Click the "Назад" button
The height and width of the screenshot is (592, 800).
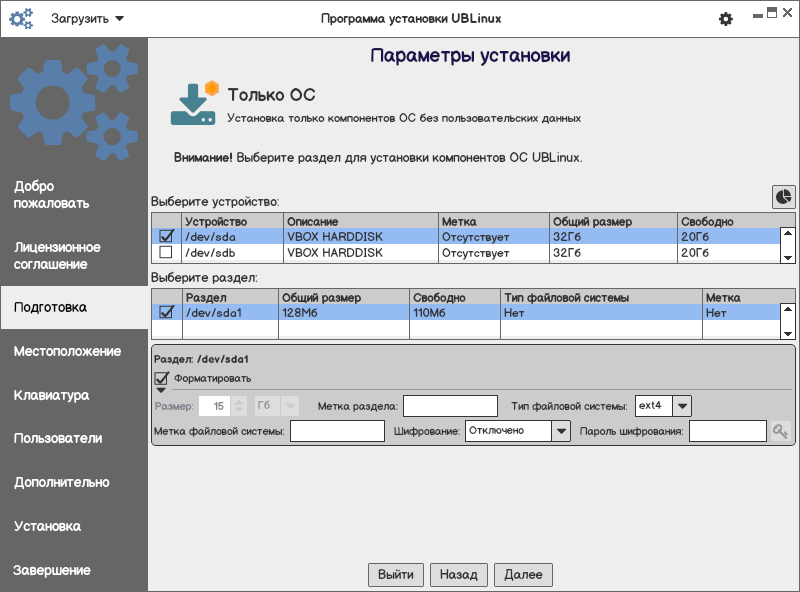(x=459, y=575)
